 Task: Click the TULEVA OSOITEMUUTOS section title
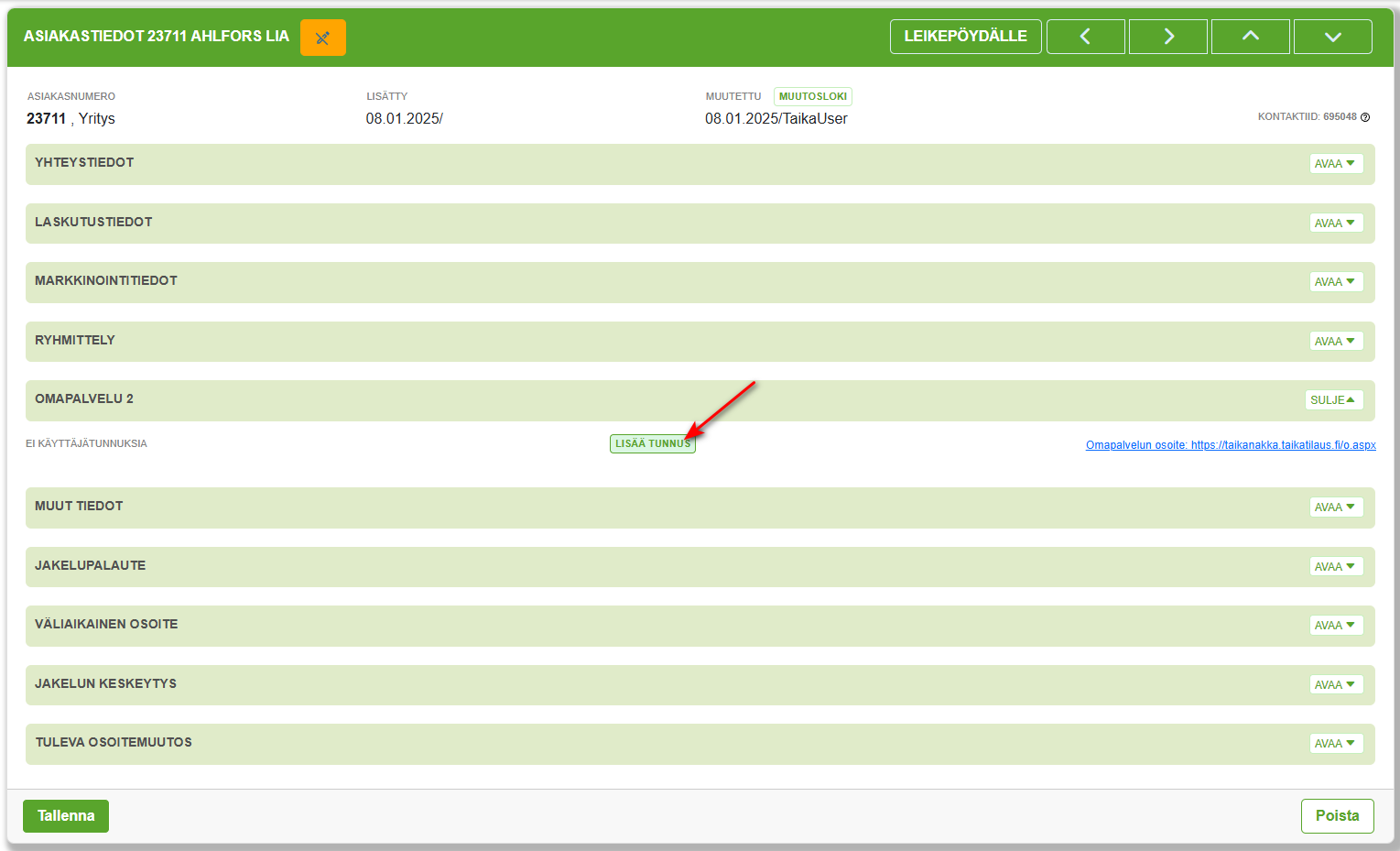[114, 742]
